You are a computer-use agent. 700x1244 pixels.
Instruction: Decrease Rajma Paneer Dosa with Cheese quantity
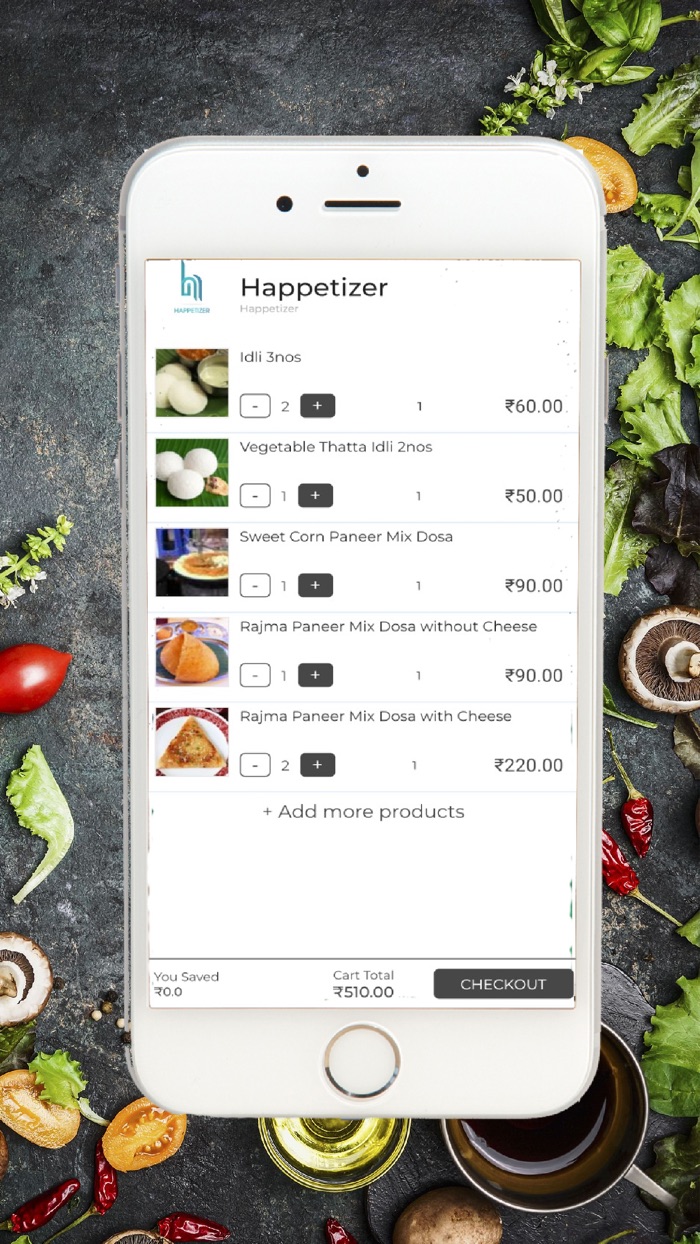pos(255,766)
